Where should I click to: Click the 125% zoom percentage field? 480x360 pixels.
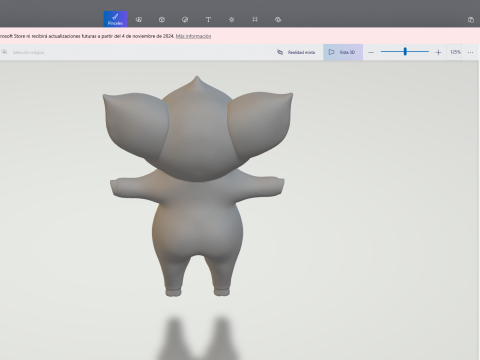(x=455, y=52)
